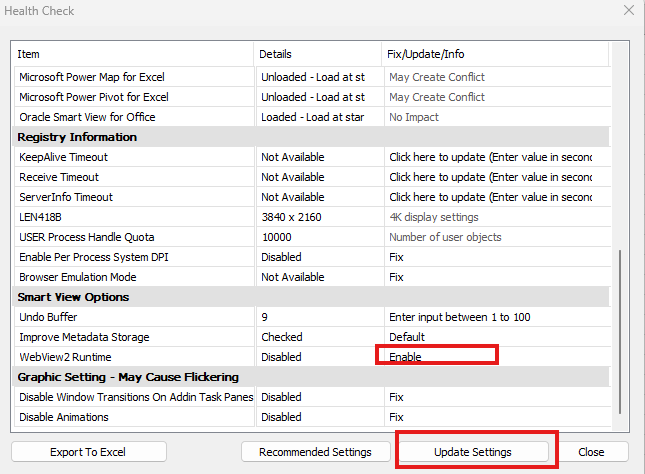This screenshot has height=474, width=645.
Task: Click Enable for WebView2 Runtime
Action: click(x=406, y=357)
